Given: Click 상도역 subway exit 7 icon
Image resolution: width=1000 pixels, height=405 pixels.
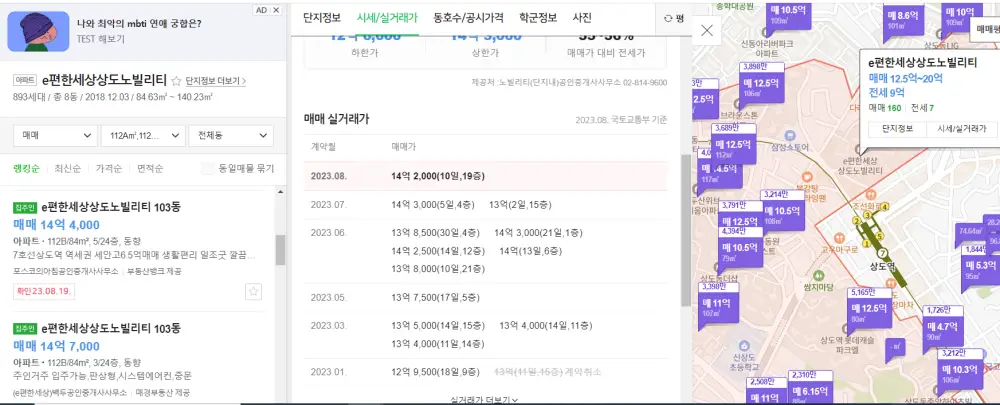Looking at the screenshot, I should pyautogui.click(x=882, y=253).
